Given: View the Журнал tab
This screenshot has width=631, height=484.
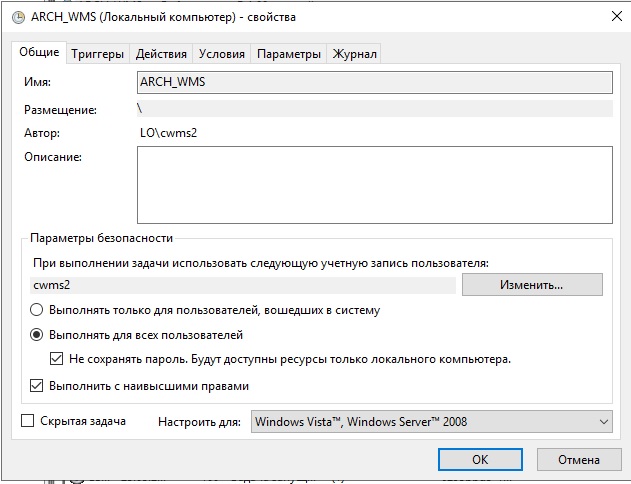Looking at the screenshot, I should tap(354, 54).
